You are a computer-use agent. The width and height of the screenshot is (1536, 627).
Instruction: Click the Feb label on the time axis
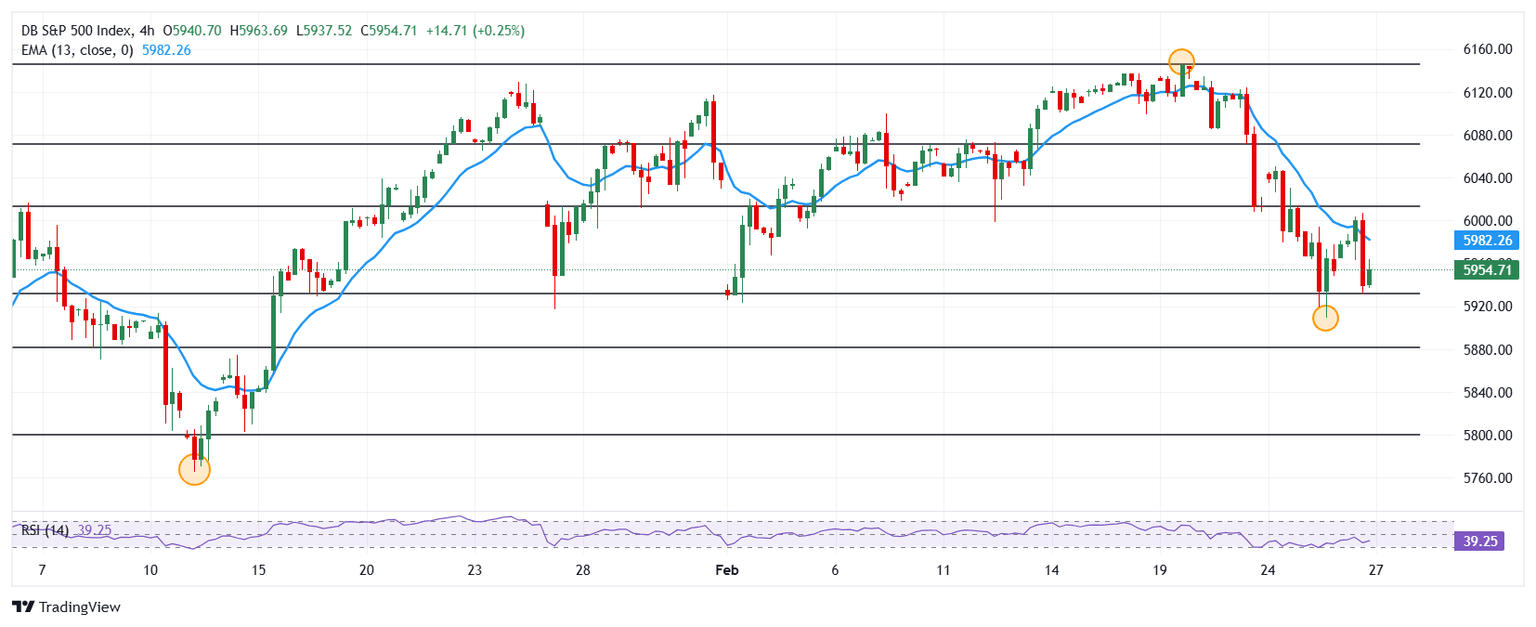coord(729,571)
